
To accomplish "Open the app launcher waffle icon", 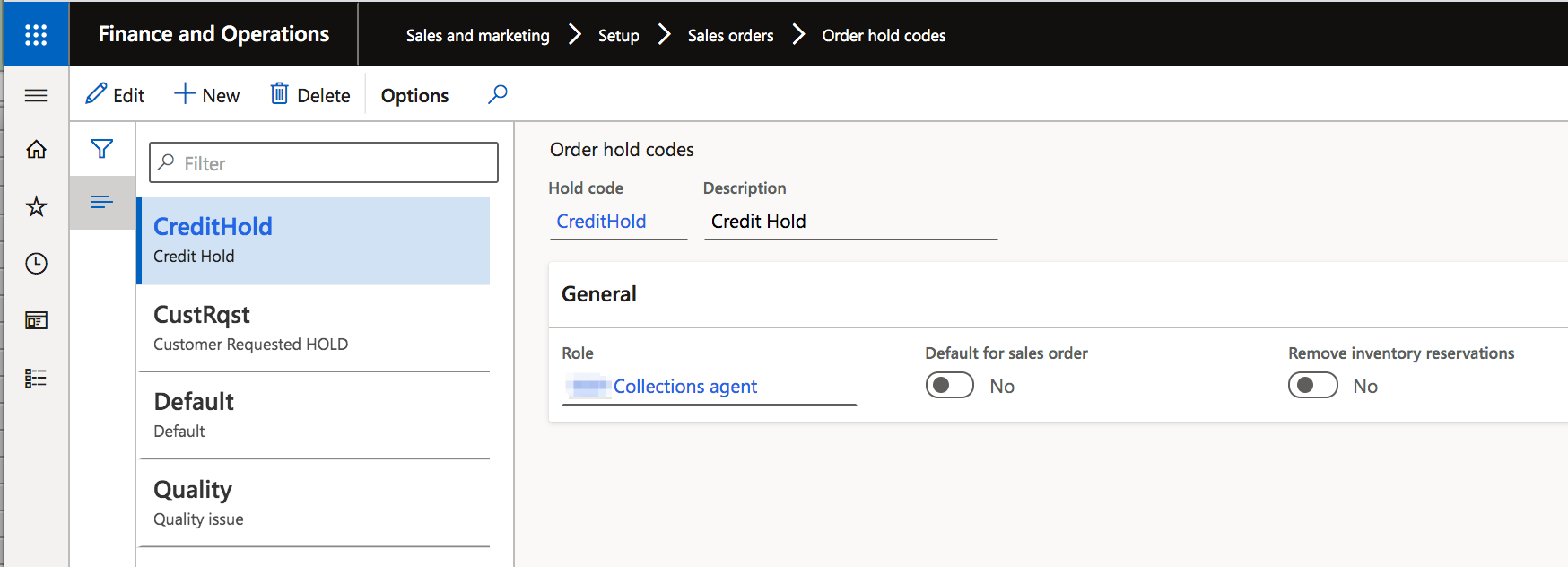I will click(x=36, y=34).
